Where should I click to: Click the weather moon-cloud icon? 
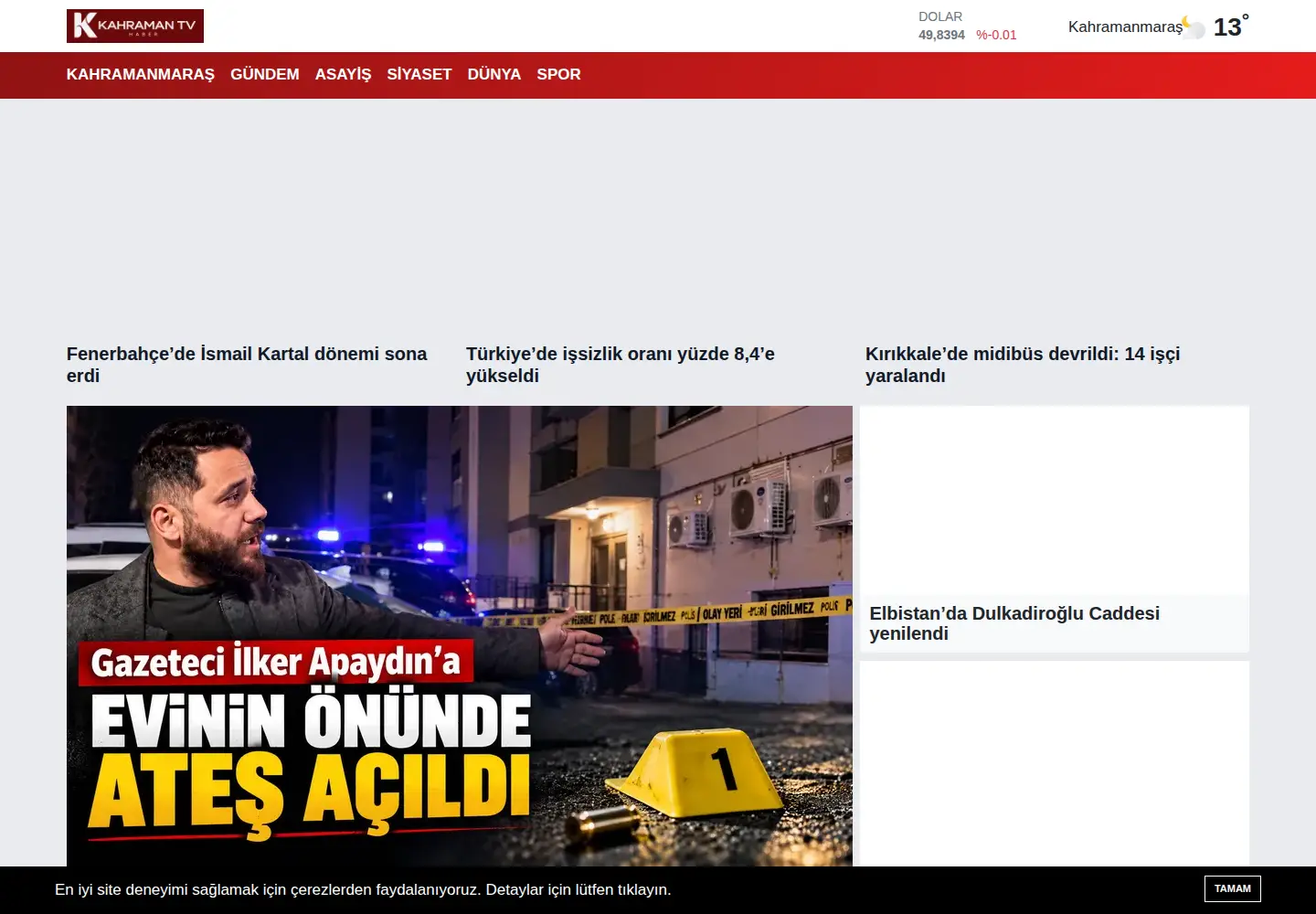[1194, 27]
